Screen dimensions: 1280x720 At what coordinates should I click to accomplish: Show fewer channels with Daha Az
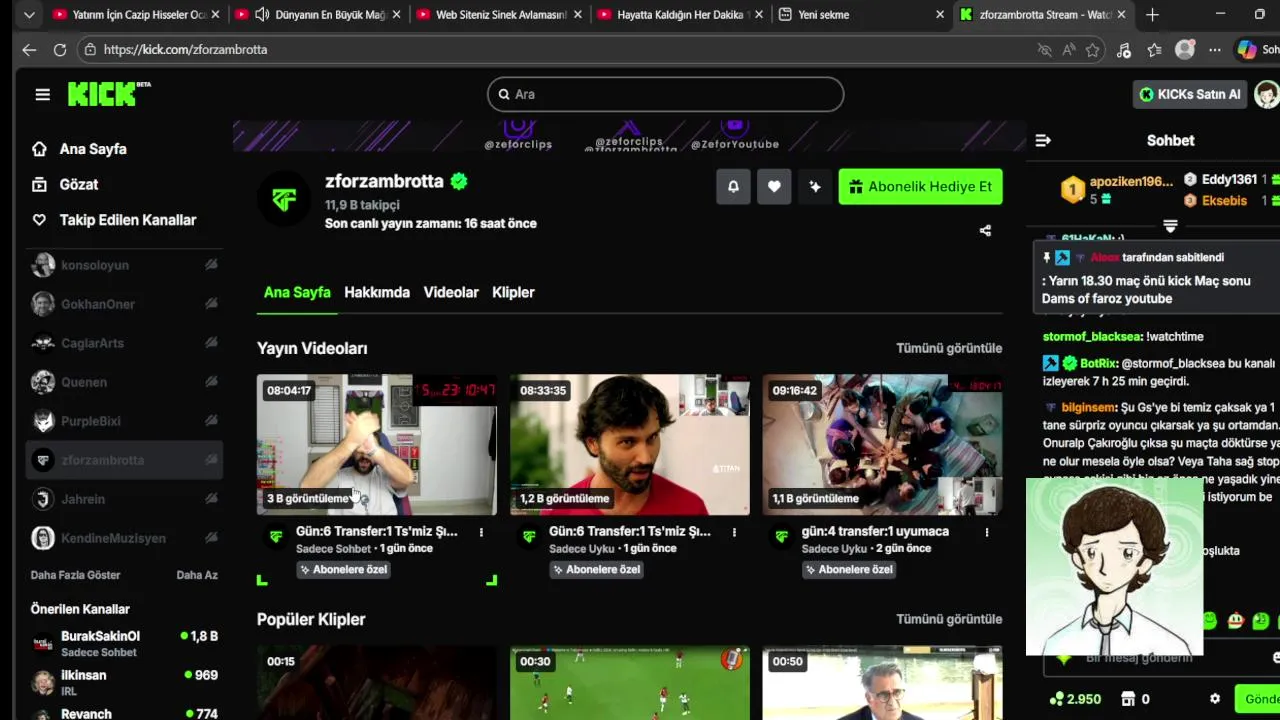click(197, 575)
